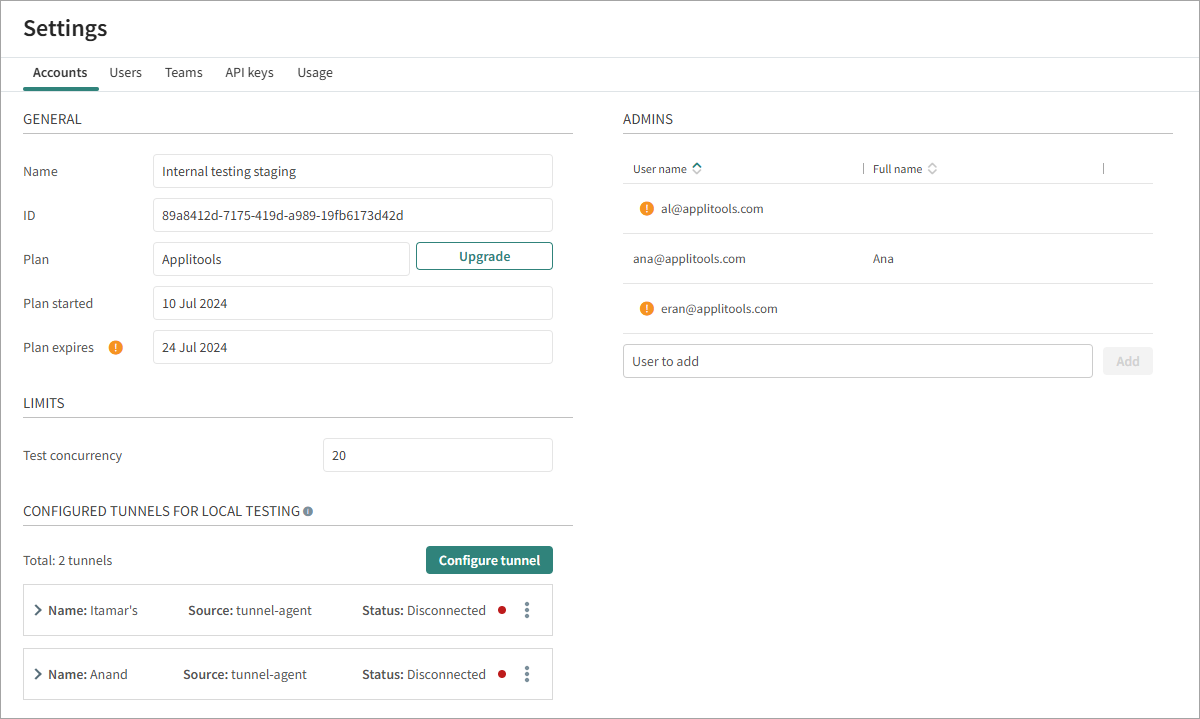Open the three-dot menu for Itamar's tunnel
This screenshot has height=719, width=1200.
click(527, 610)
